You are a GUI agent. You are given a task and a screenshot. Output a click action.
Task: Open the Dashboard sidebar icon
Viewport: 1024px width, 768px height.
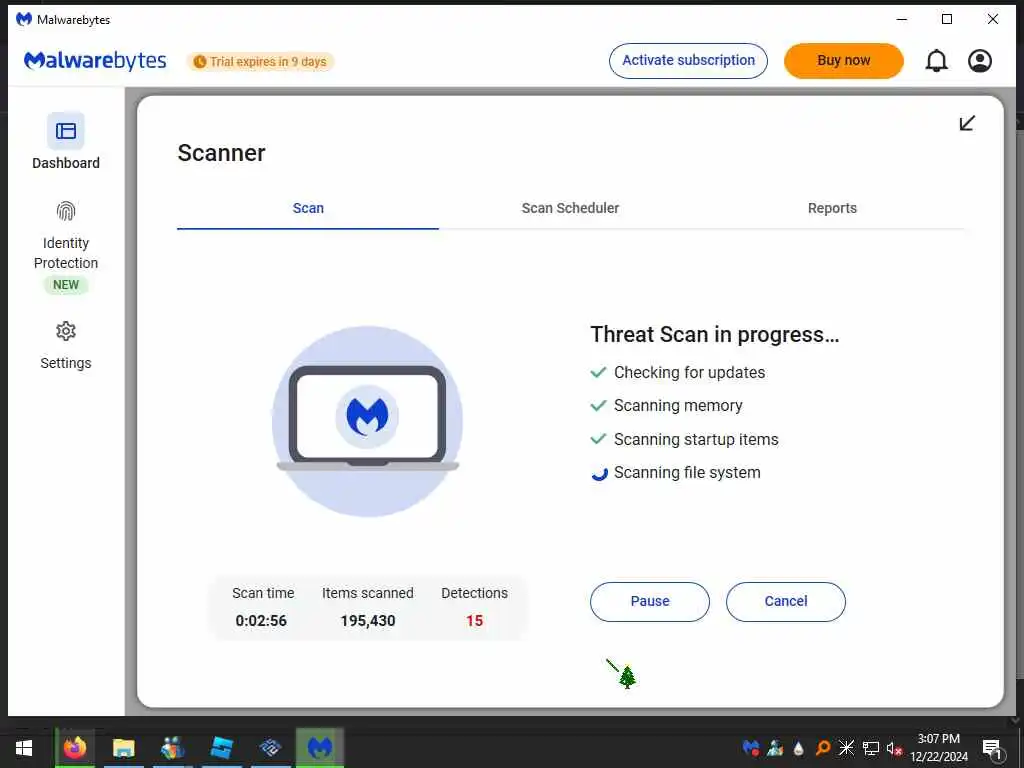65,131
